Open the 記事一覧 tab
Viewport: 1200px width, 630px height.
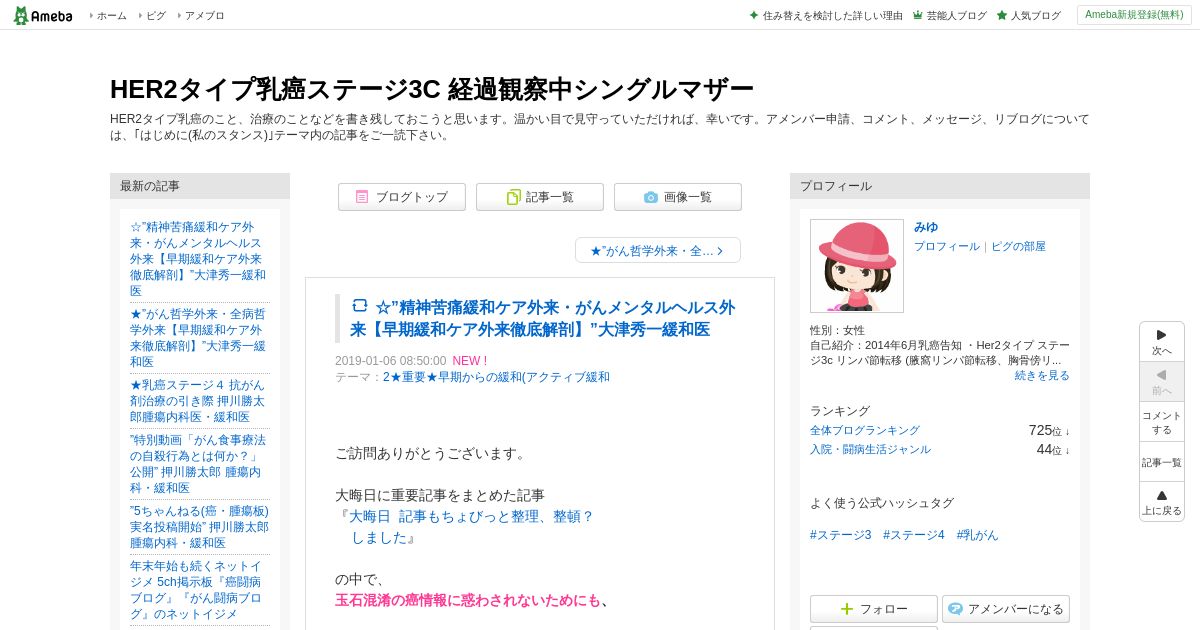pyautogui.click(x=540, y=197)
